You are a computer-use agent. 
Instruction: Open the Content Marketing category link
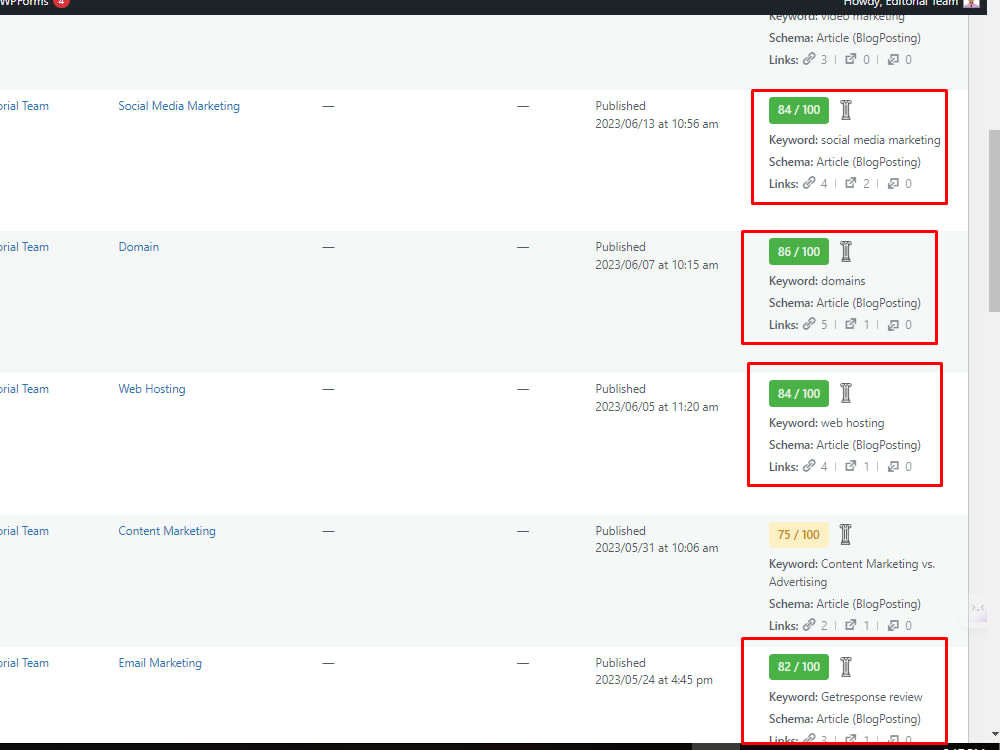click(166, 531)
